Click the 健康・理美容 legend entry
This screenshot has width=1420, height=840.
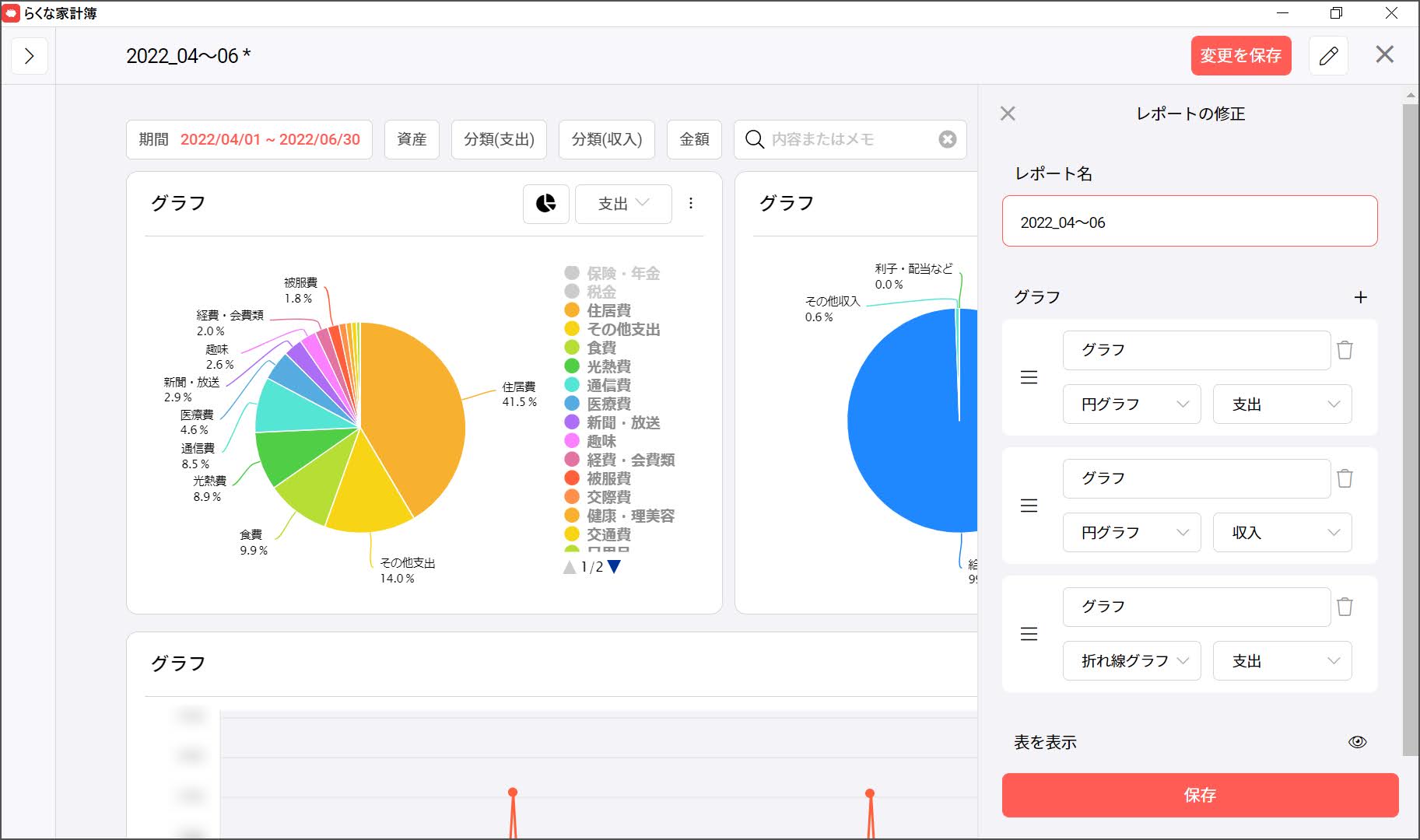(x=619, y=516)
